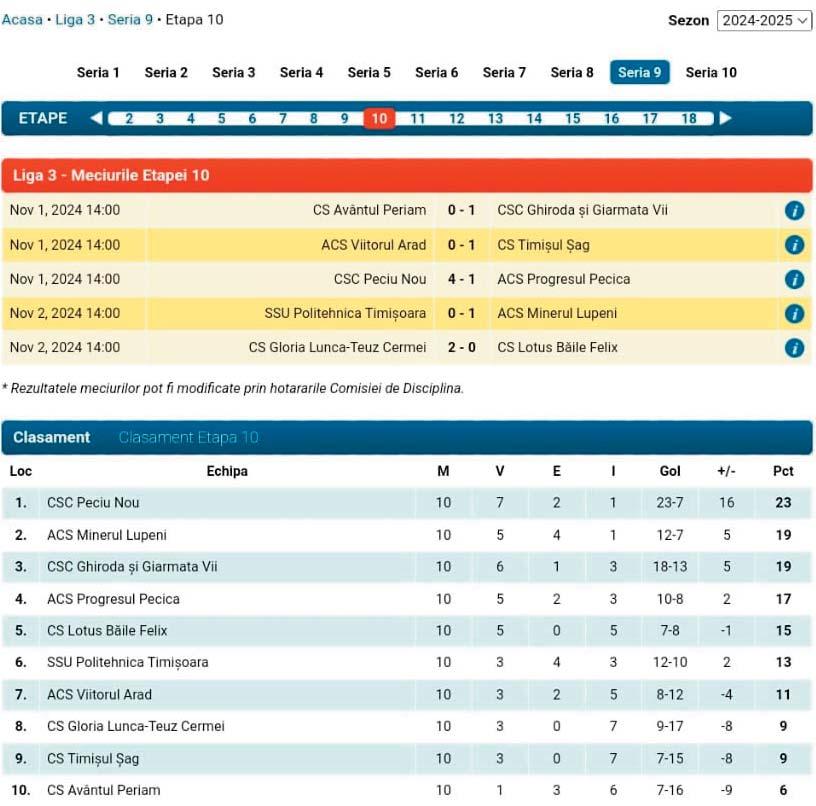
Task: Select Etapa 16
Action: click(611, 119)
